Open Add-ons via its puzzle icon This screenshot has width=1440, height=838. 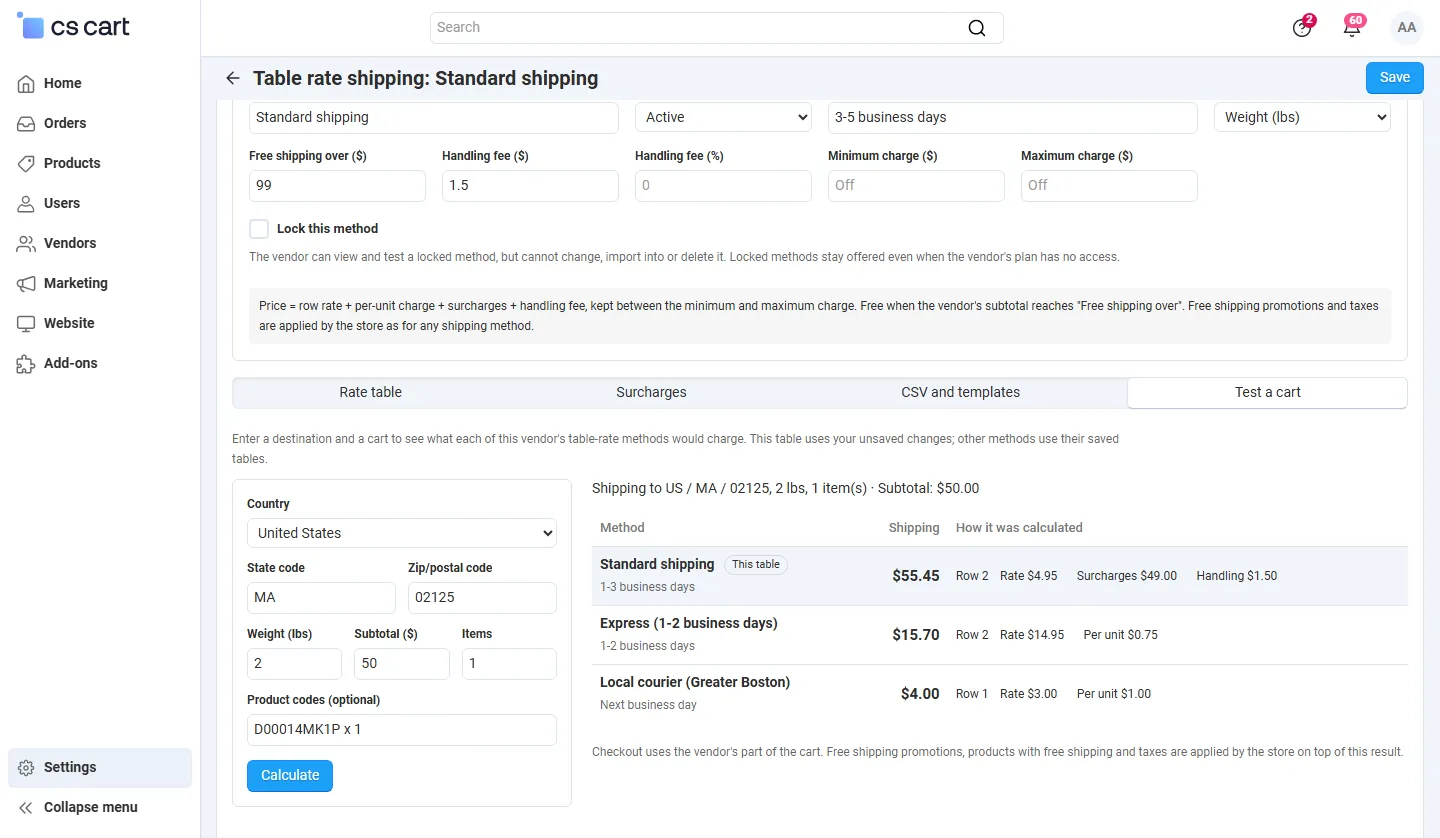pyautogui.click(x=27, y=363)
